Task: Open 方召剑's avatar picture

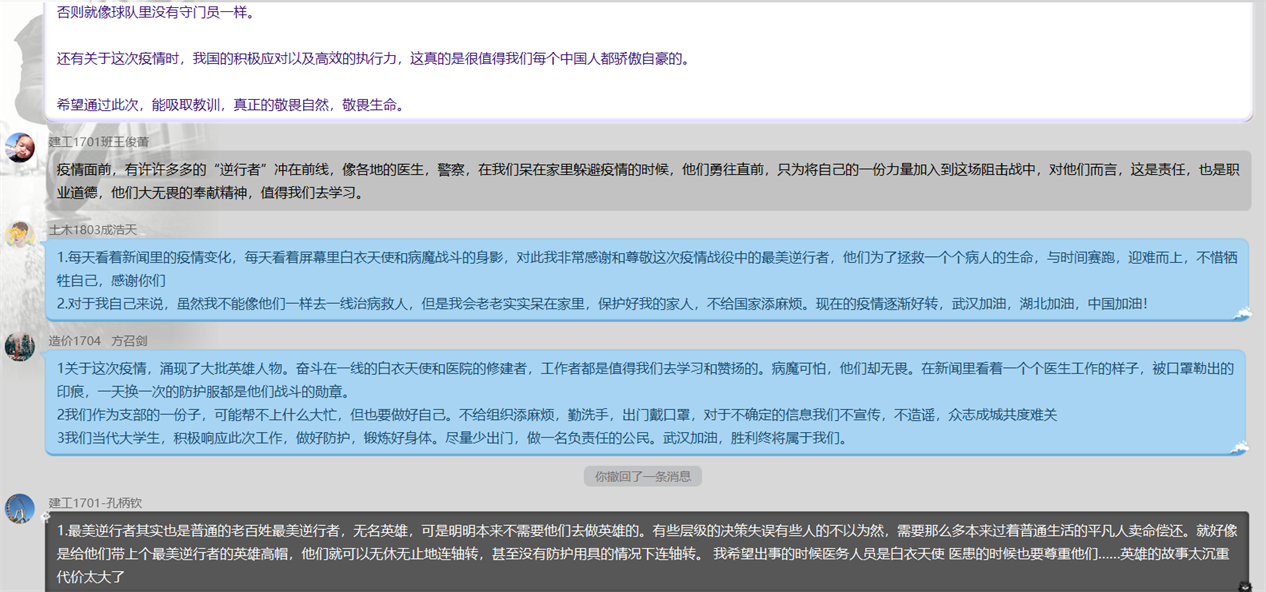Action: click(x=20, y=346)
